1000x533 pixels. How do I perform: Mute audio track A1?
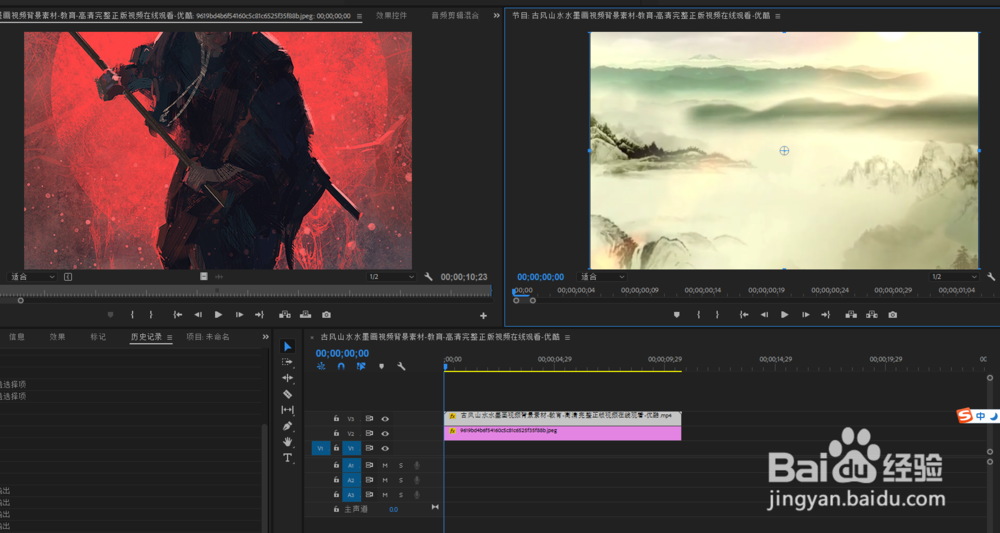[x=385, y=465]
